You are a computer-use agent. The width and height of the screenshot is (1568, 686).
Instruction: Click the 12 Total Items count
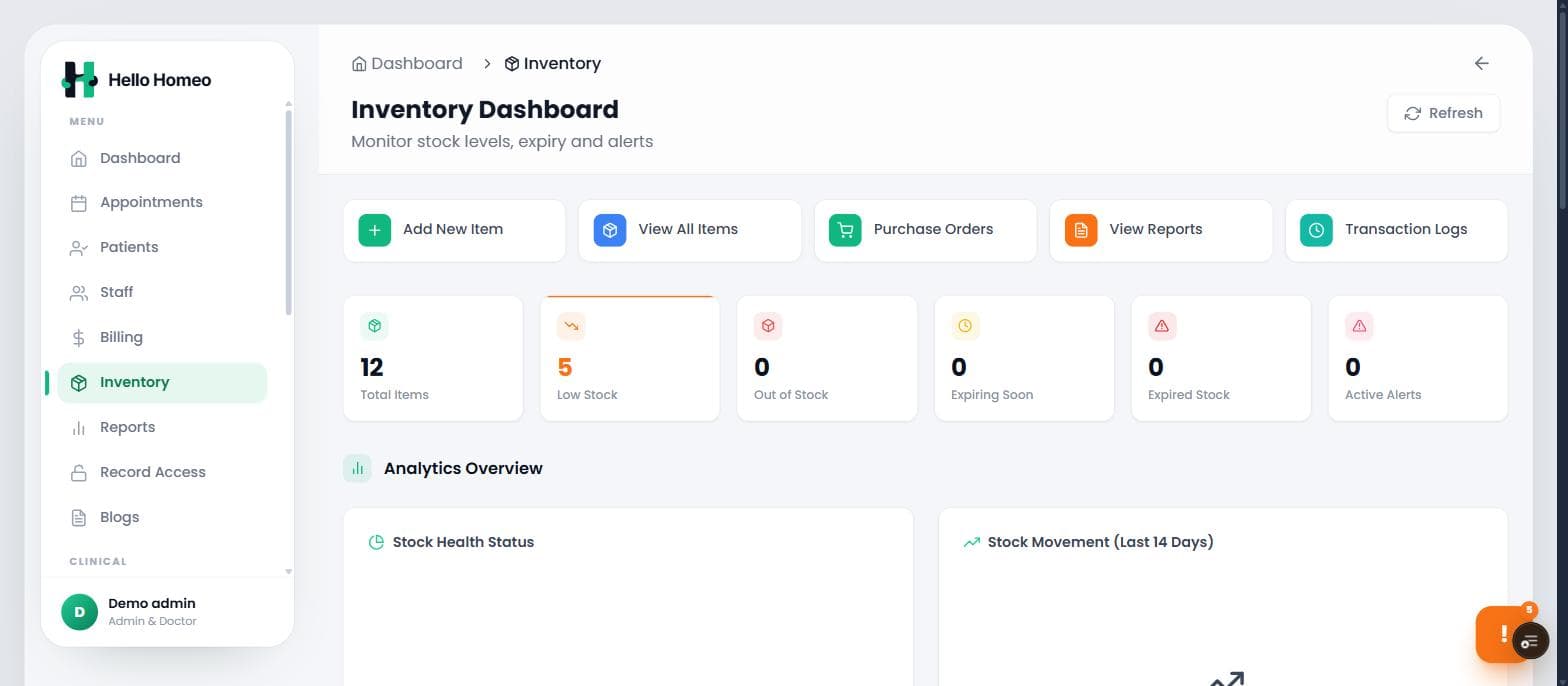[372, 368]
